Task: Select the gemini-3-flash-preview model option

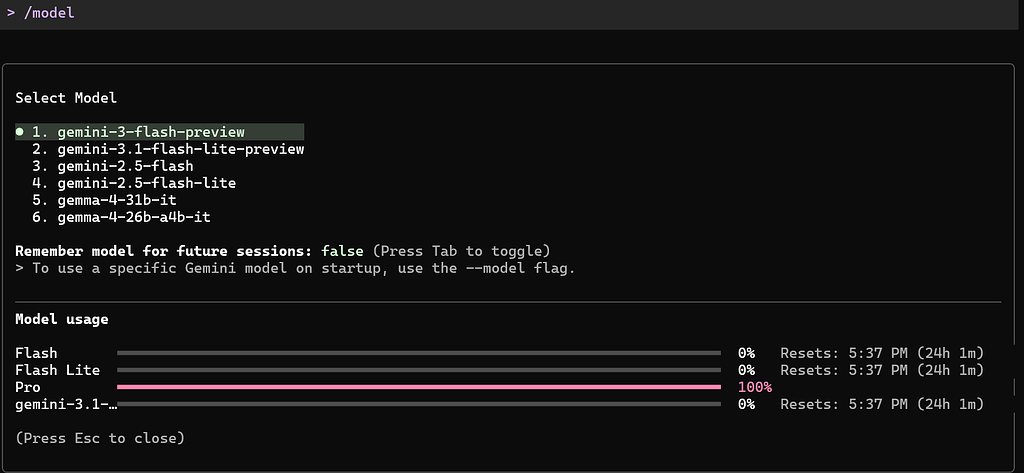Action: coord(159,132)
